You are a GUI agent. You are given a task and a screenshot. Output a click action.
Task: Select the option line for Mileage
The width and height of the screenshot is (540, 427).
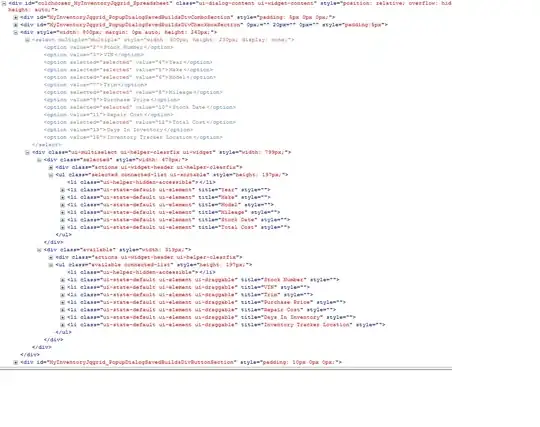click(x=133, y=92)
